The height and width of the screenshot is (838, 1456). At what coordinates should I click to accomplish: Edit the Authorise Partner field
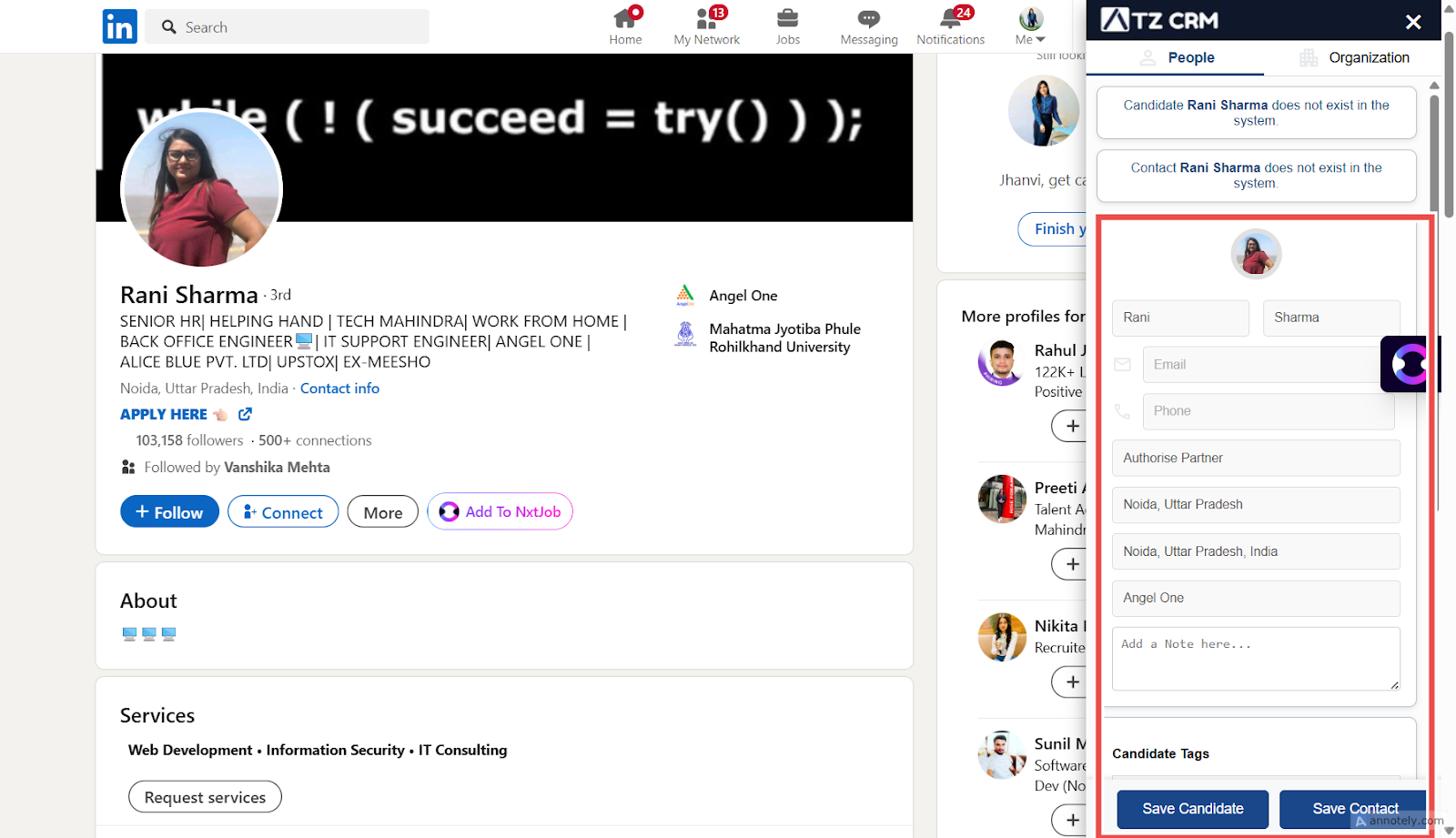(1256, 458)
